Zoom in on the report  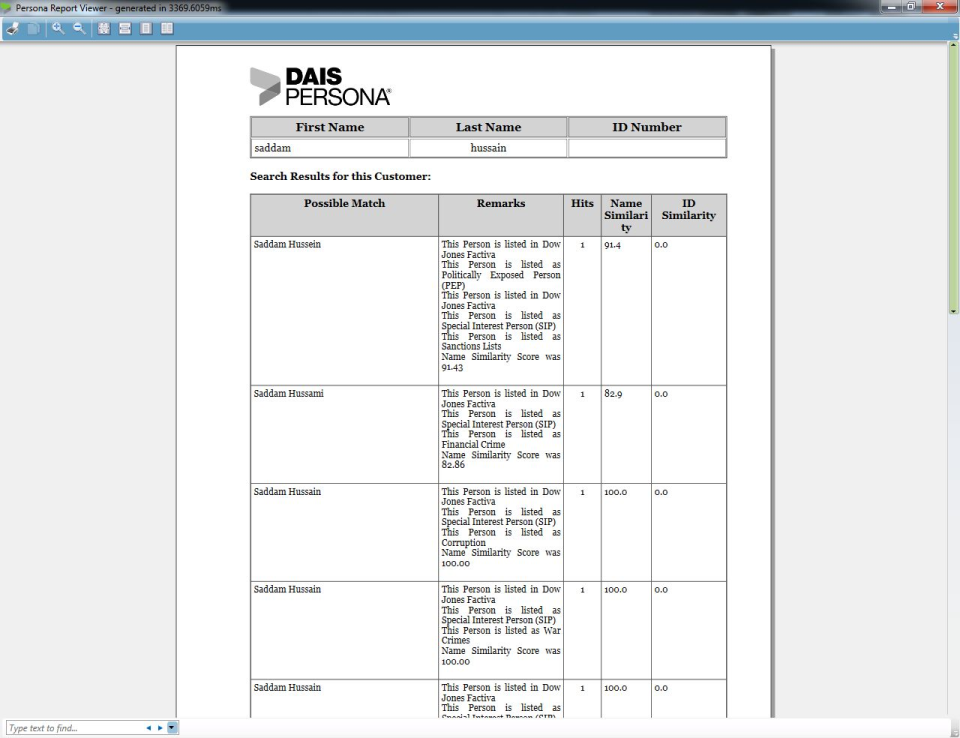pyautogui.click(x=59, y=29)
